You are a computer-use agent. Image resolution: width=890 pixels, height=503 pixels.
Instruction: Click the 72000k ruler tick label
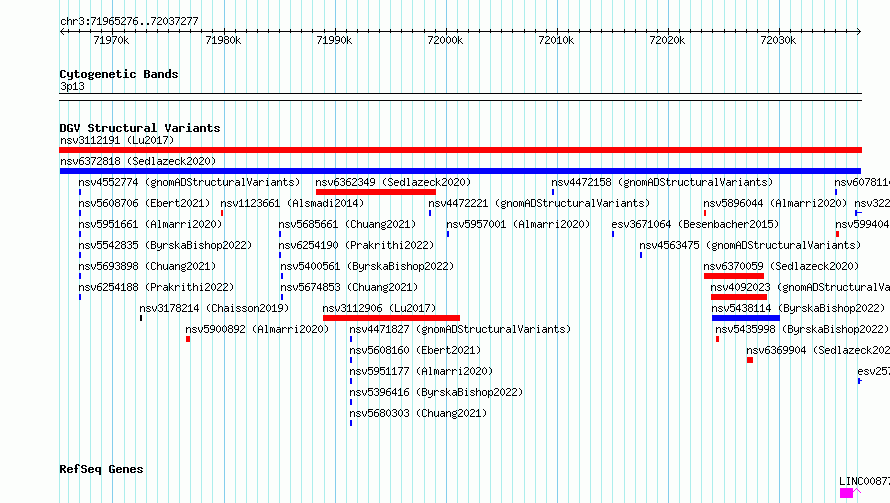point(445,40)
